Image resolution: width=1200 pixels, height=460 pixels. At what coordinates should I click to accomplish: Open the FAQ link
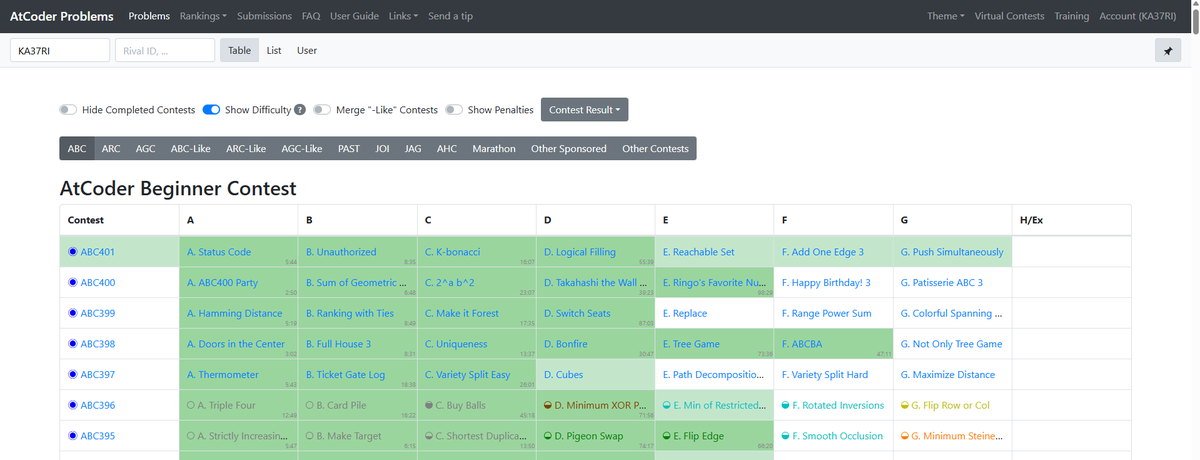point(311,16)
